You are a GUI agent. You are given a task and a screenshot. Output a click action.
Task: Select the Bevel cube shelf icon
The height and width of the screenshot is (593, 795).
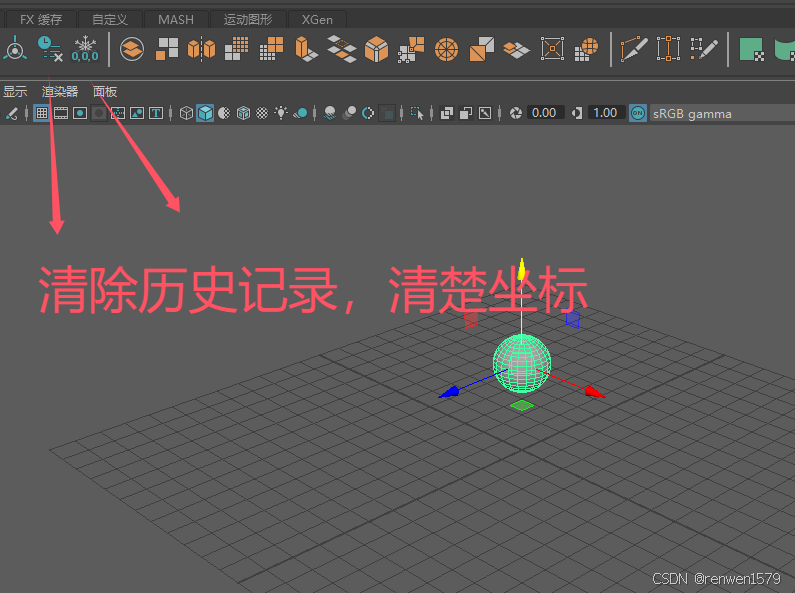[x=376, y=49]
